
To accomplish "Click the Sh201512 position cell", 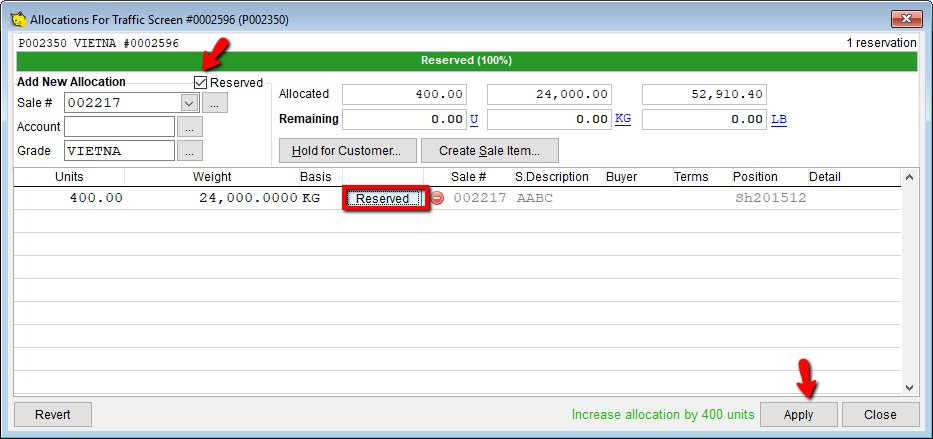I will (771, 198).
